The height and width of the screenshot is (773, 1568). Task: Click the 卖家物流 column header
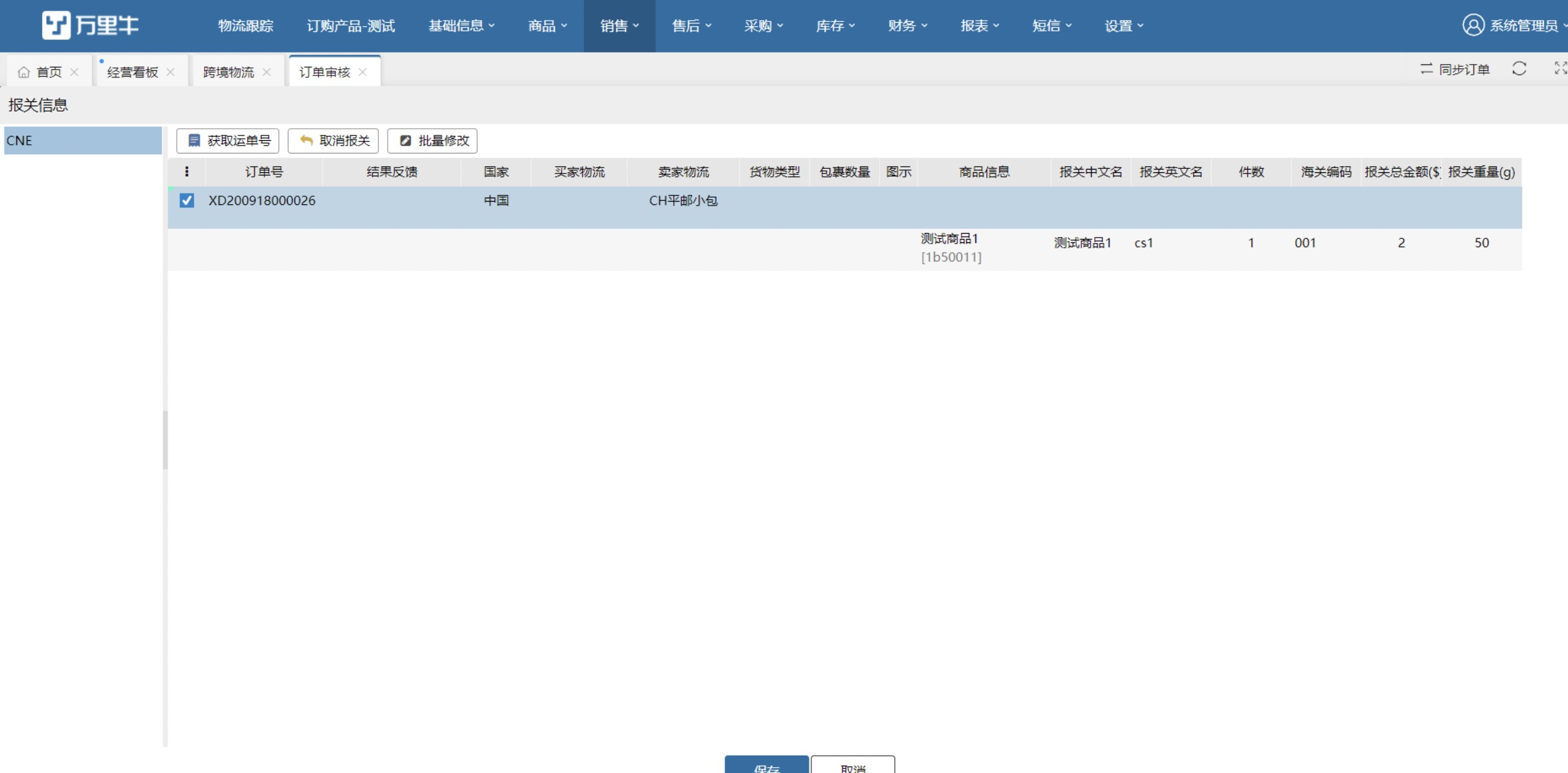click(x=684, y=172)
